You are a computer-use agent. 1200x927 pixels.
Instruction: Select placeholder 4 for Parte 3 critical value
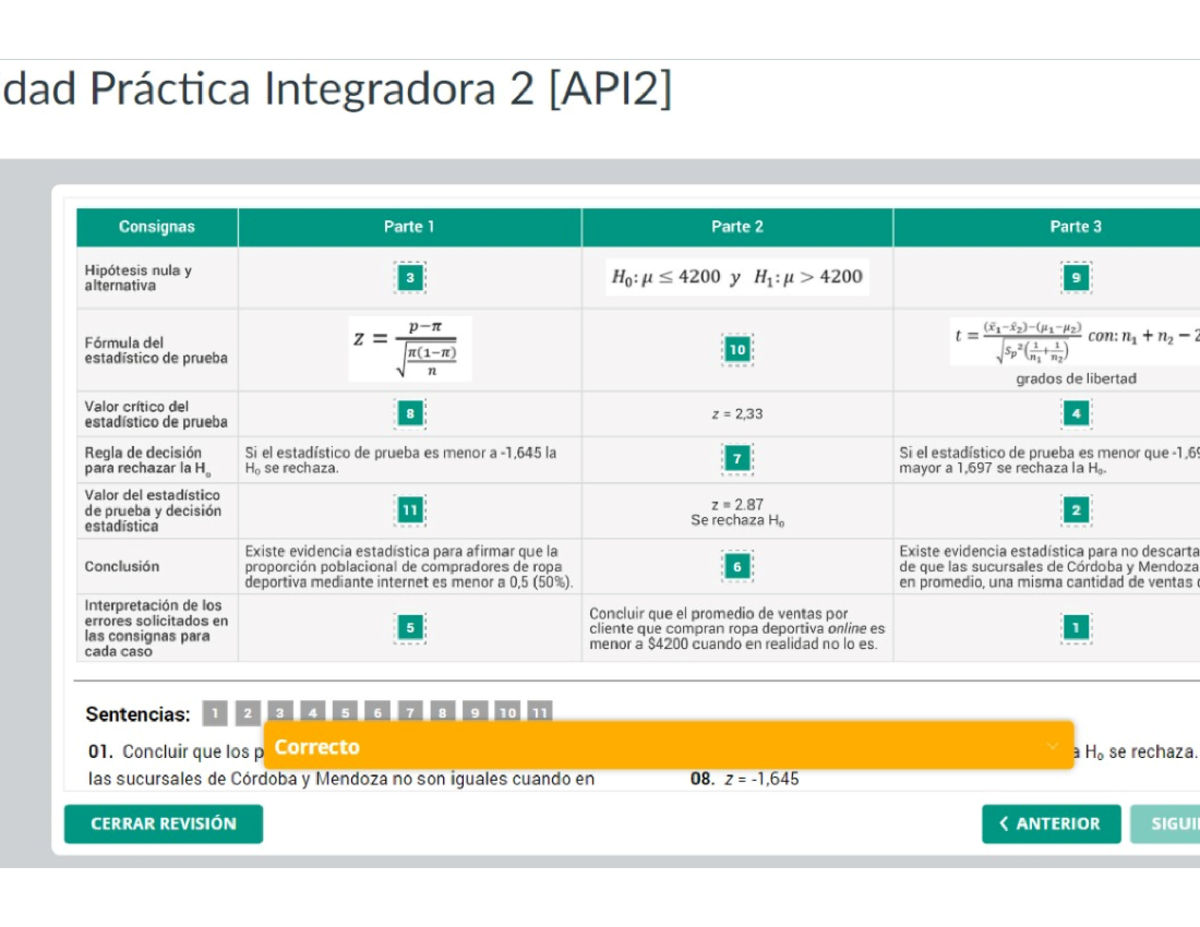tap(1076, 412)
